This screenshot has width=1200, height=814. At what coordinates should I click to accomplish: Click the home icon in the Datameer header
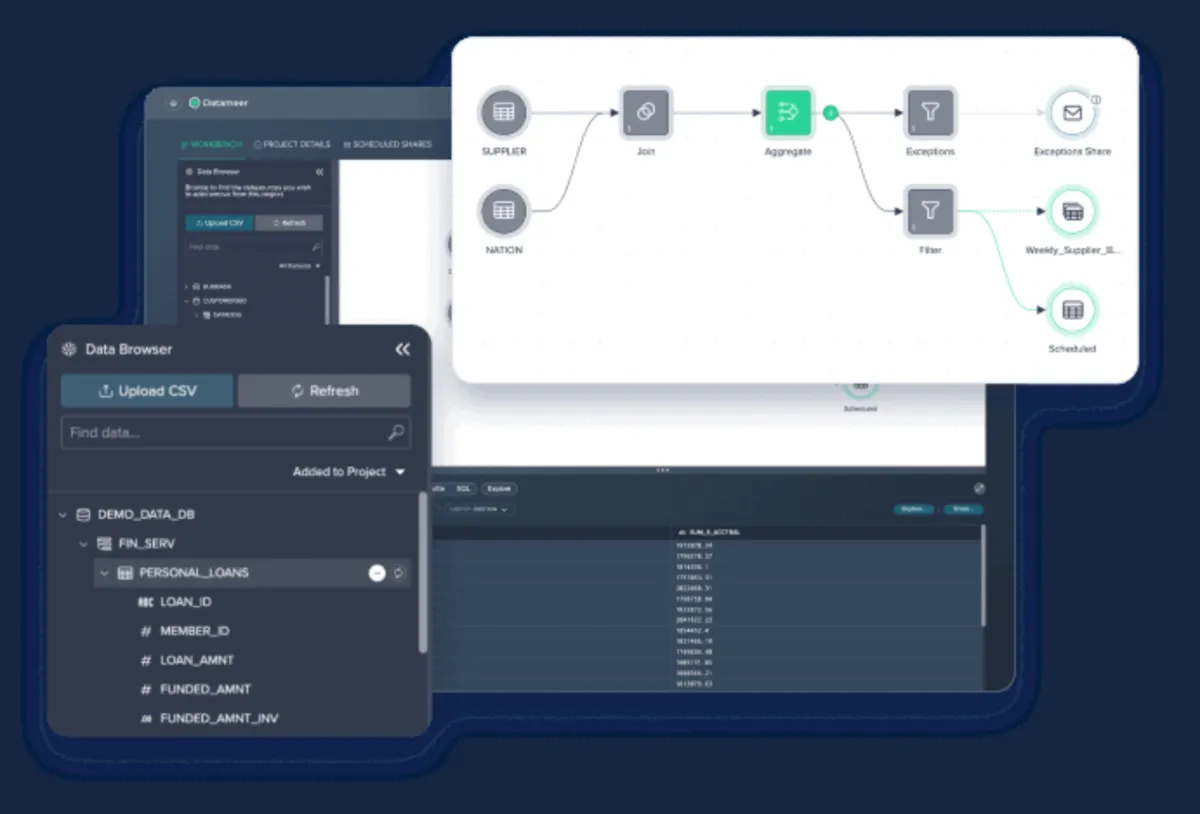(x=173, y=103)
